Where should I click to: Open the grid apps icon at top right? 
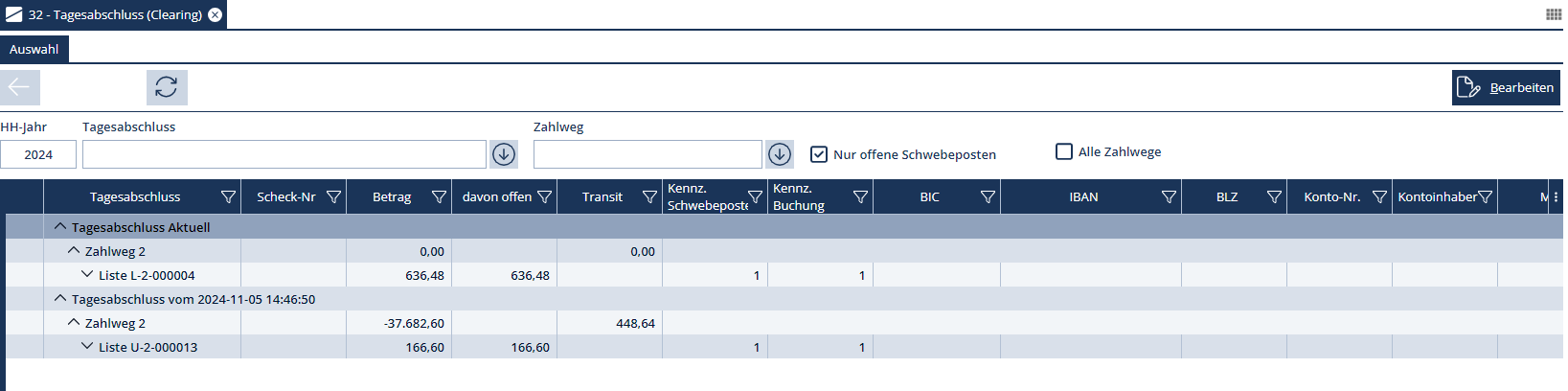[1554, 14]
